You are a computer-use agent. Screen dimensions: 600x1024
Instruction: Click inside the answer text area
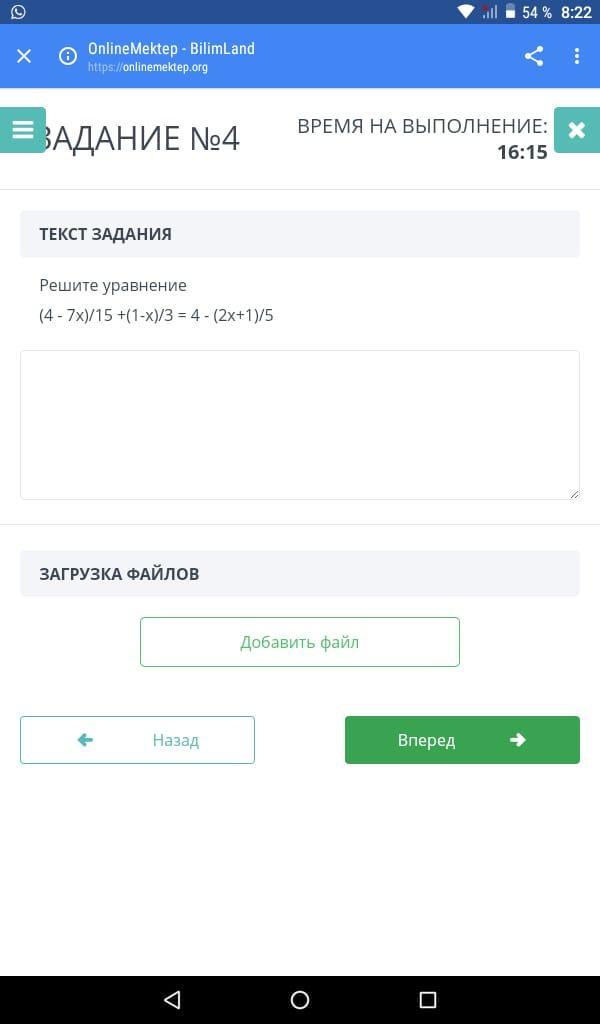[x=300, y=424]
